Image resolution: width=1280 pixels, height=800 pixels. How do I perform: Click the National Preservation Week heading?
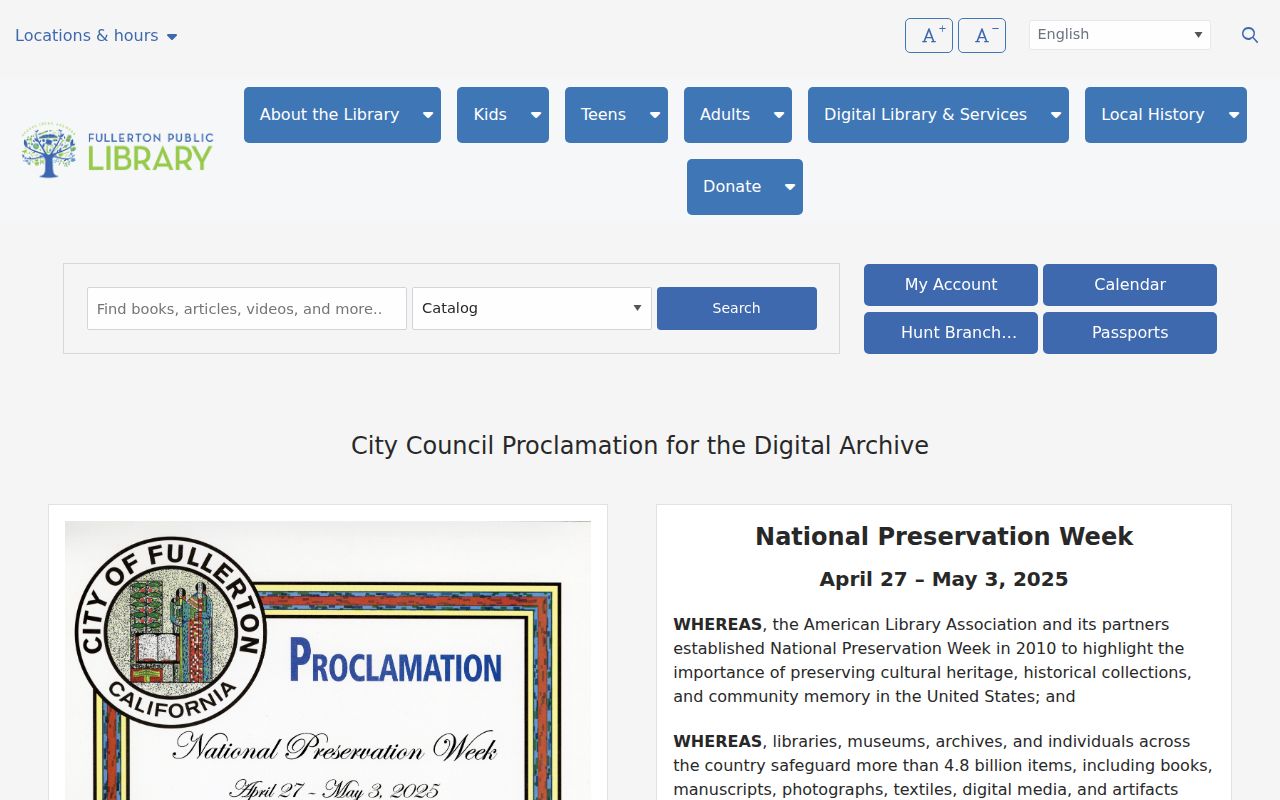tap(944, 537)
